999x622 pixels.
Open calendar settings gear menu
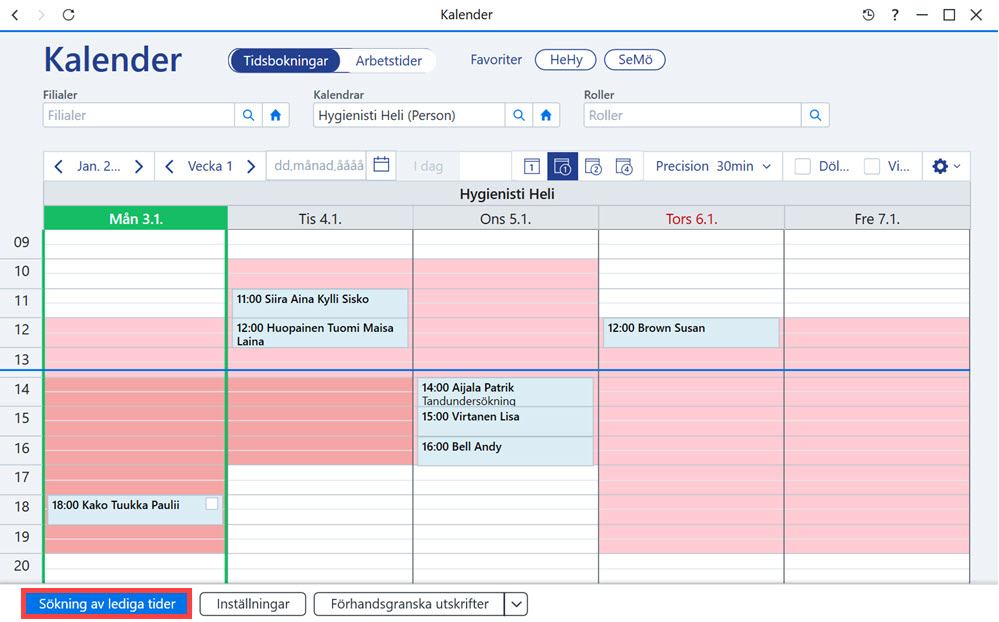(946, 166)
